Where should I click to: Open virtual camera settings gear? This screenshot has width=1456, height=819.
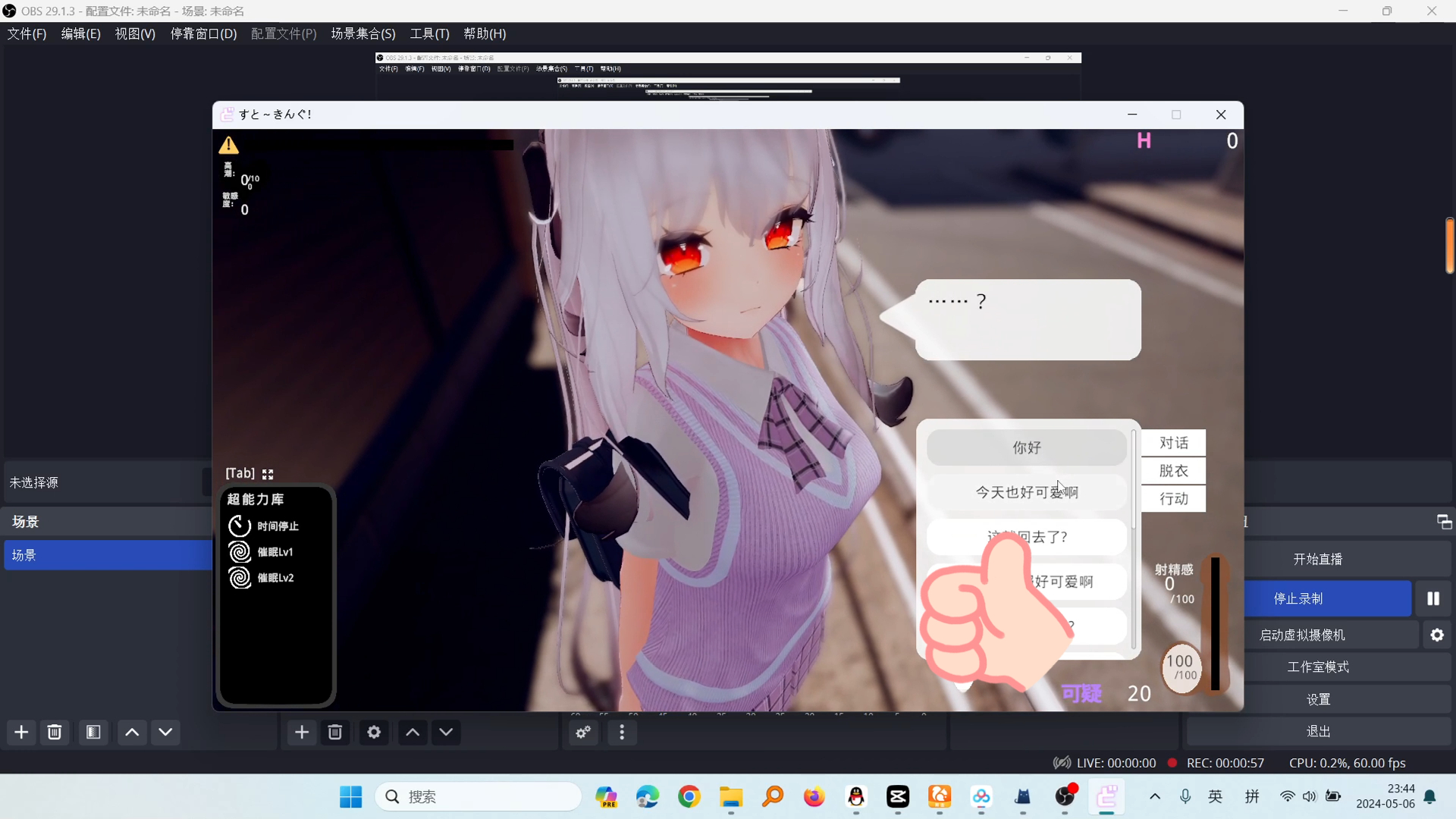[x=1437, y=635]
